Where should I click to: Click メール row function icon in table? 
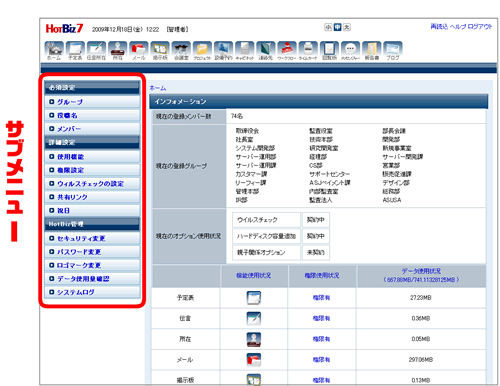254,360
